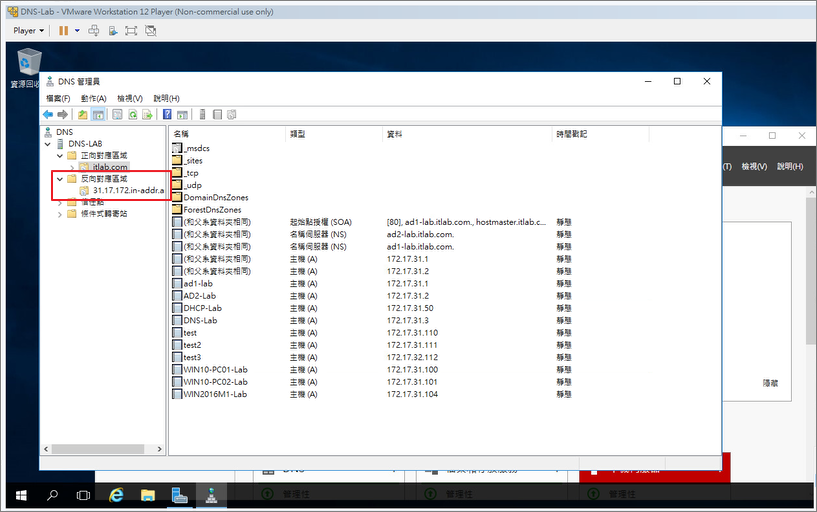
Task: Click tree pane horizontal scrollbar left arrow
Action: (46, 449)
